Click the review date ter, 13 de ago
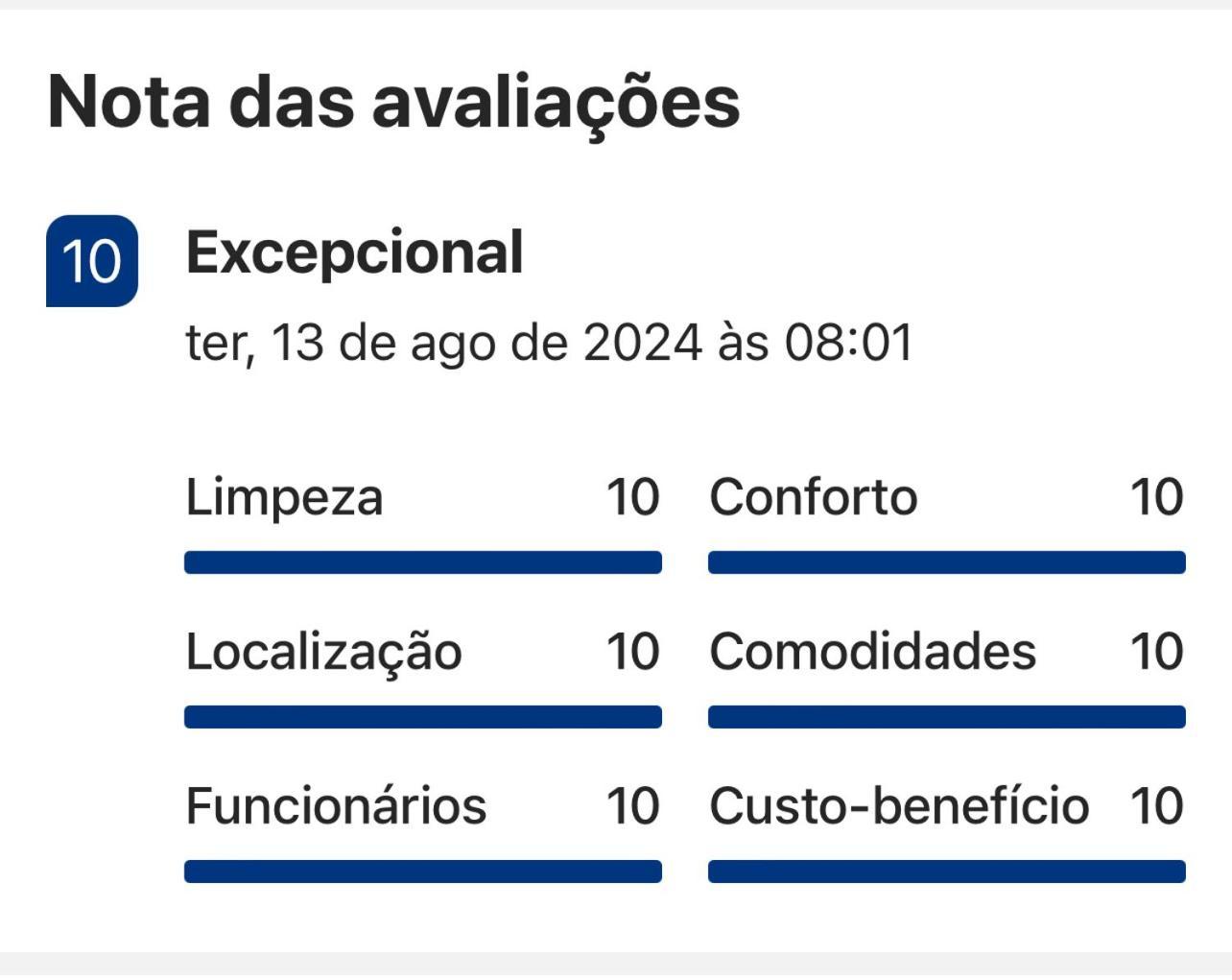This screenshot has width=1232, height=980. [x=549, y=343]
